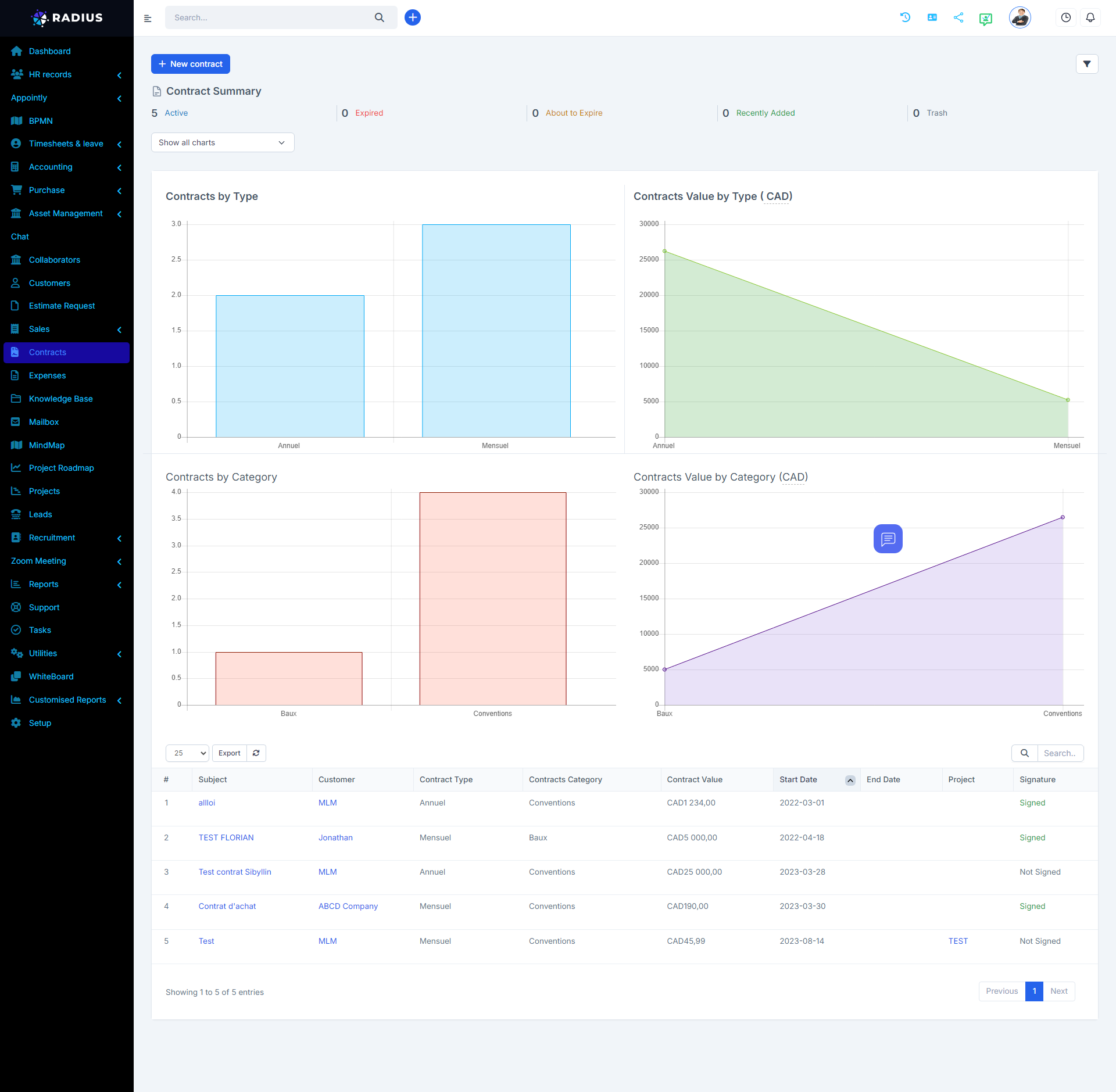The height and width of the screenshot is (1092, 1116).
Task: Click the Dashboard sidebar icon
Action: [x=18, y=50]
